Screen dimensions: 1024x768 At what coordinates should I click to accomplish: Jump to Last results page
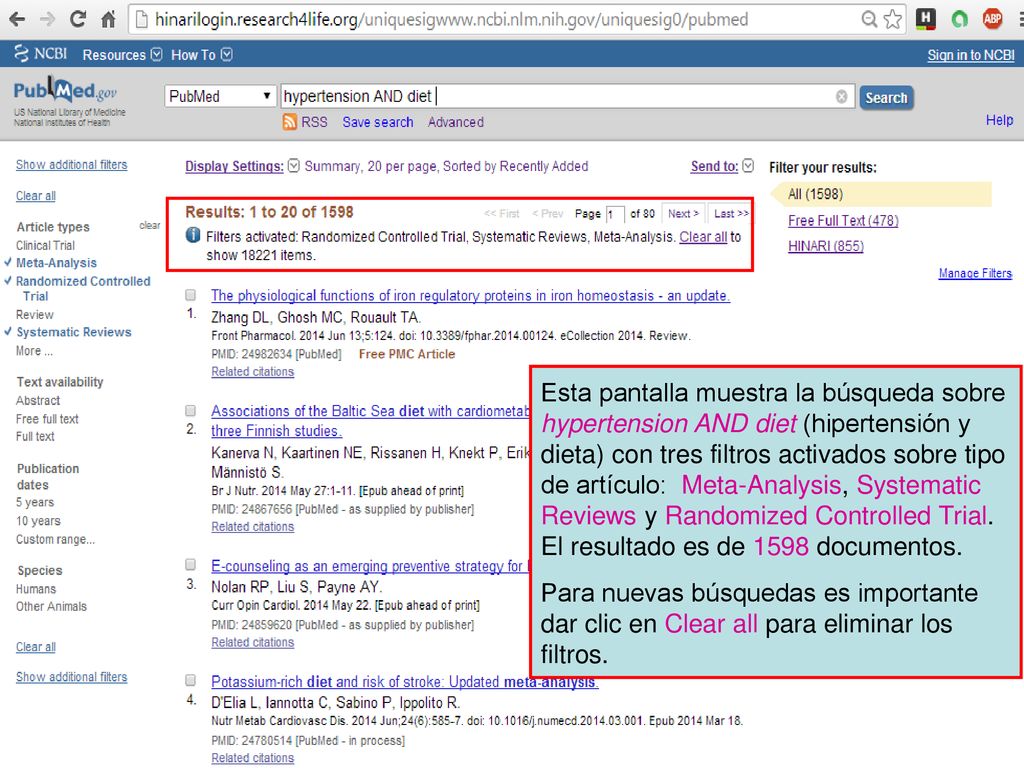coord(731,214)
